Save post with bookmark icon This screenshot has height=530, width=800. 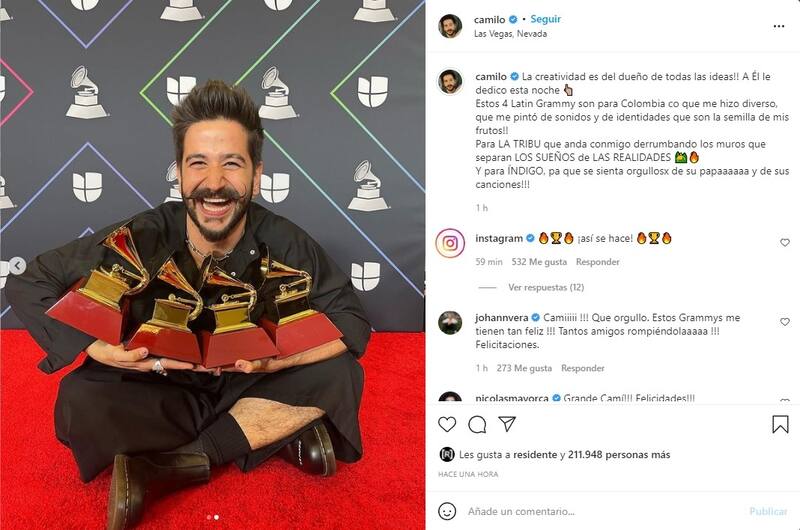780,424
